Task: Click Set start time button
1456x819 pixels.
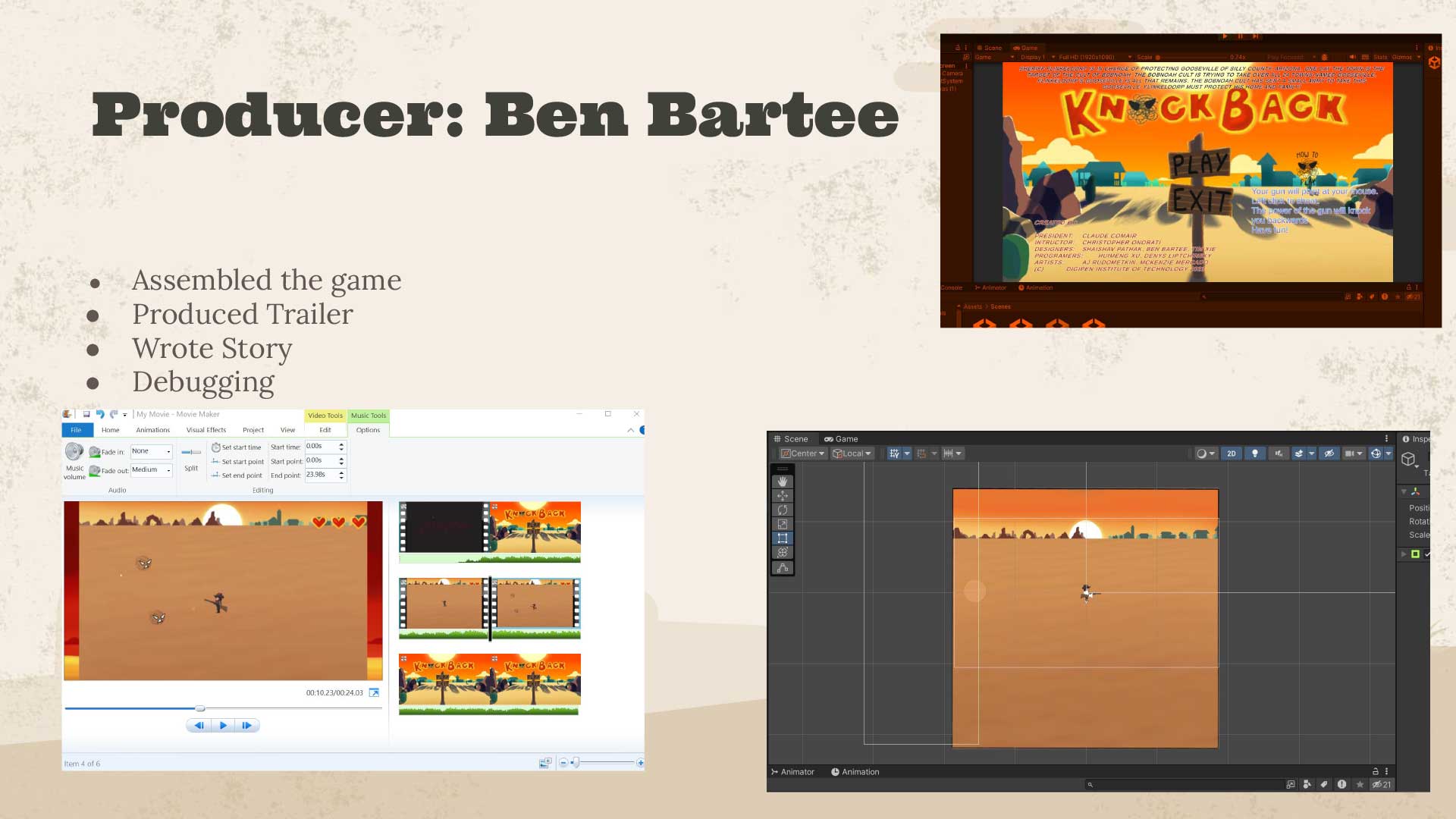Action: (237, 447)
